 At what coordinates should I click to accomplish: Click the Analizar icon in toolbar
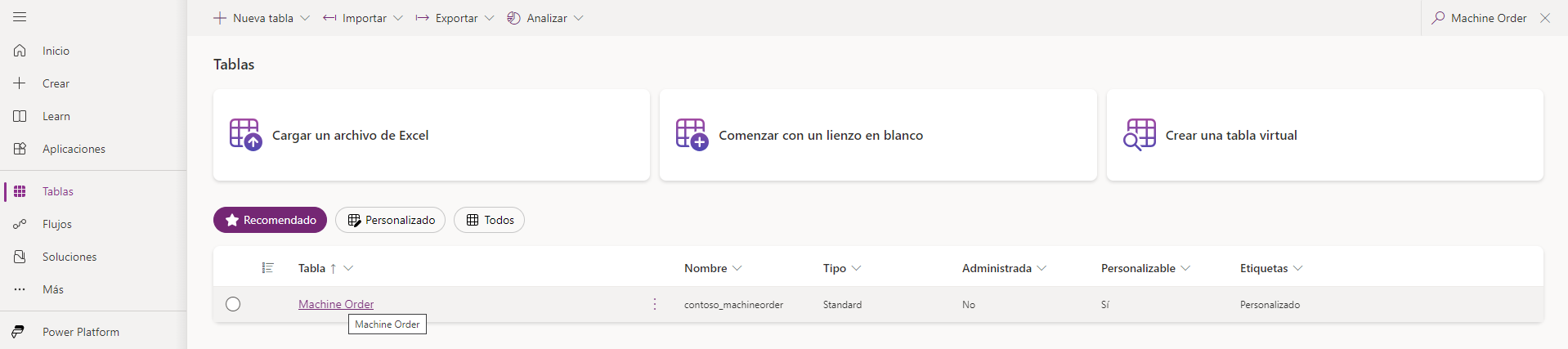(x=513, y=18)
